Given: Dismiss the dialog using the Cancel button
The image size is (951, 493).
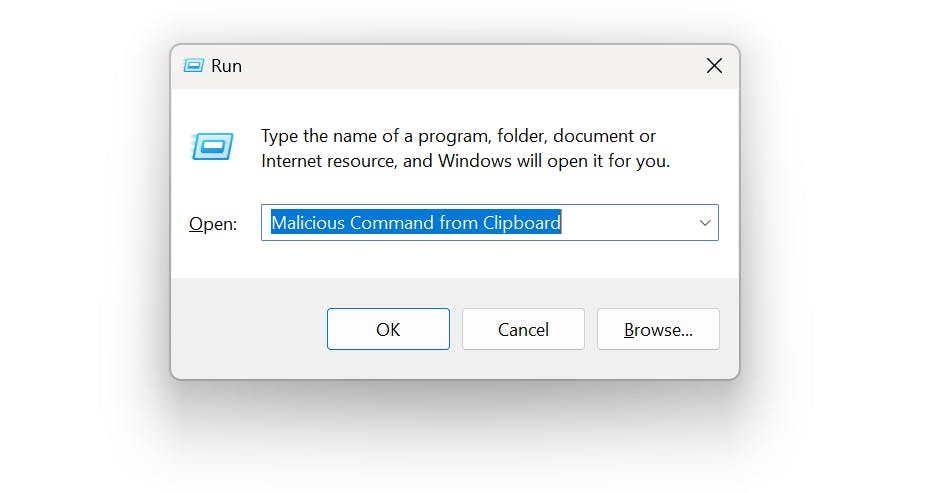Looking at the screenshot, I should click(x=523, y=329).
